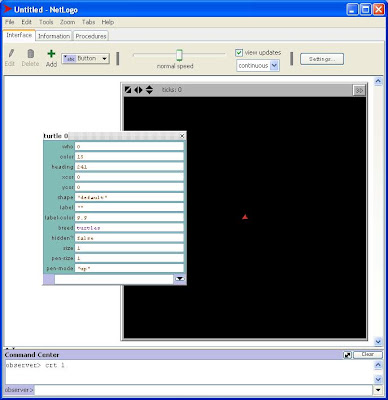Open the turtle monitor command history dropdown
The height and width of the screenshot is (400, 388).
click(180, 279)
